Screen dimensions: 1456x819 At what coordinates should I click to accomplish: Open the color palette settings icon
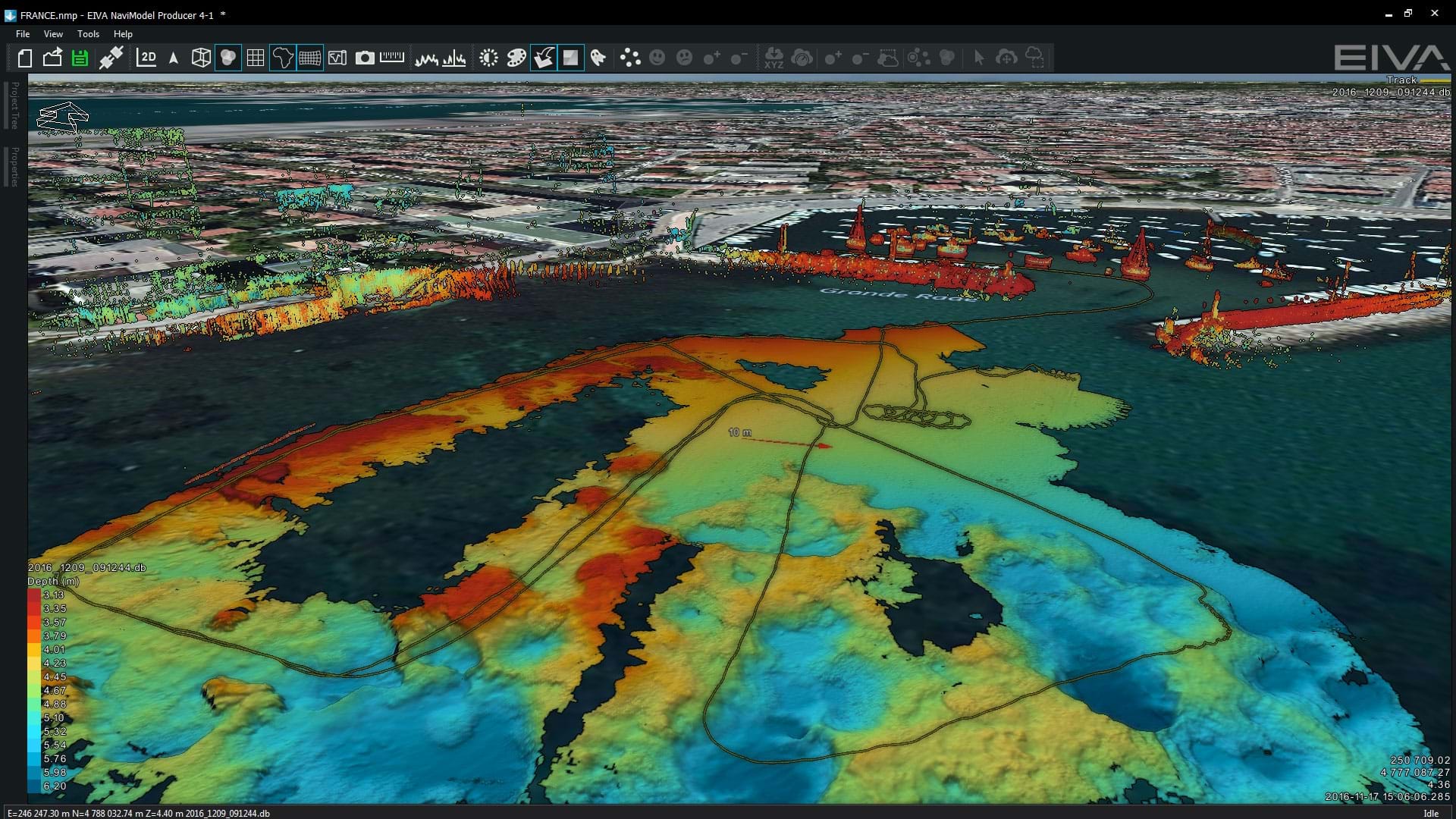tap(516, 58)
